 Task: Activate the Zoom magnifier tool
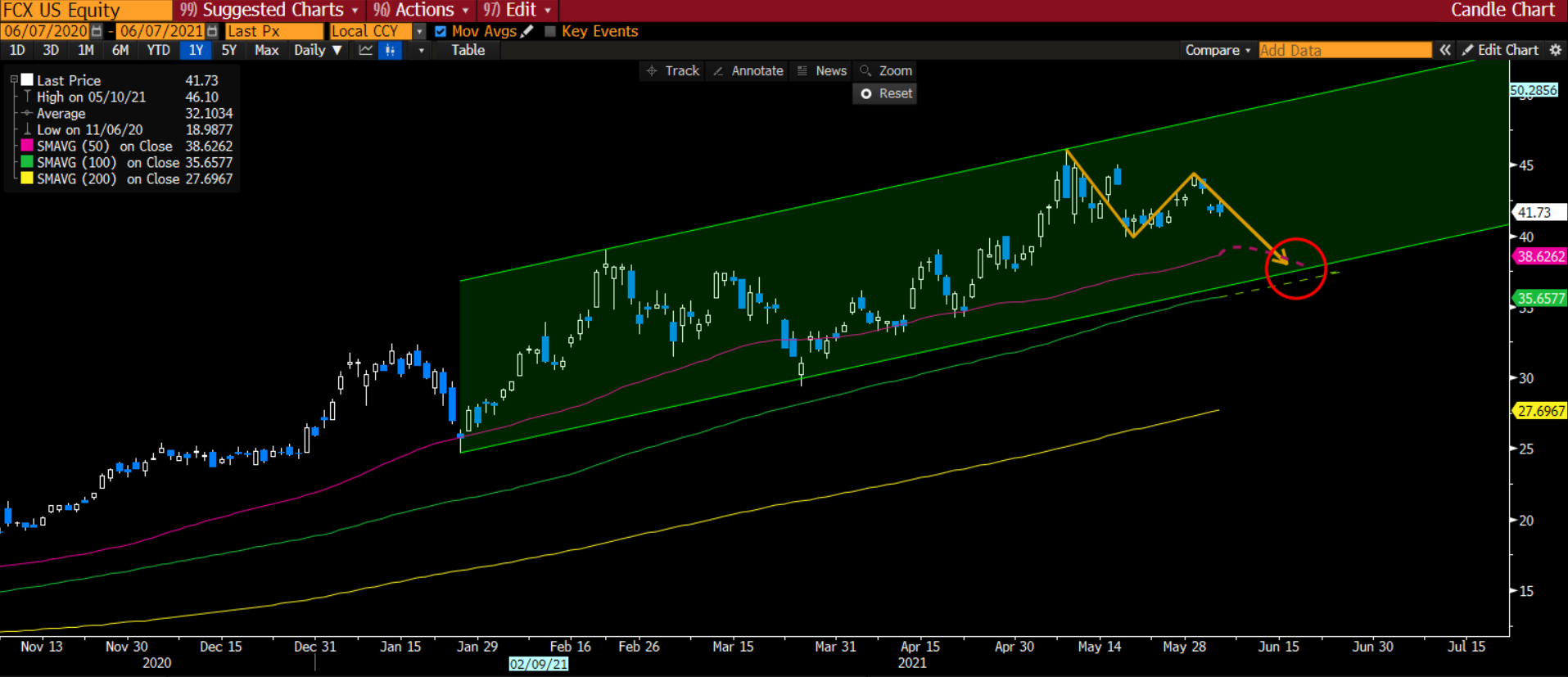click(885, 71)
